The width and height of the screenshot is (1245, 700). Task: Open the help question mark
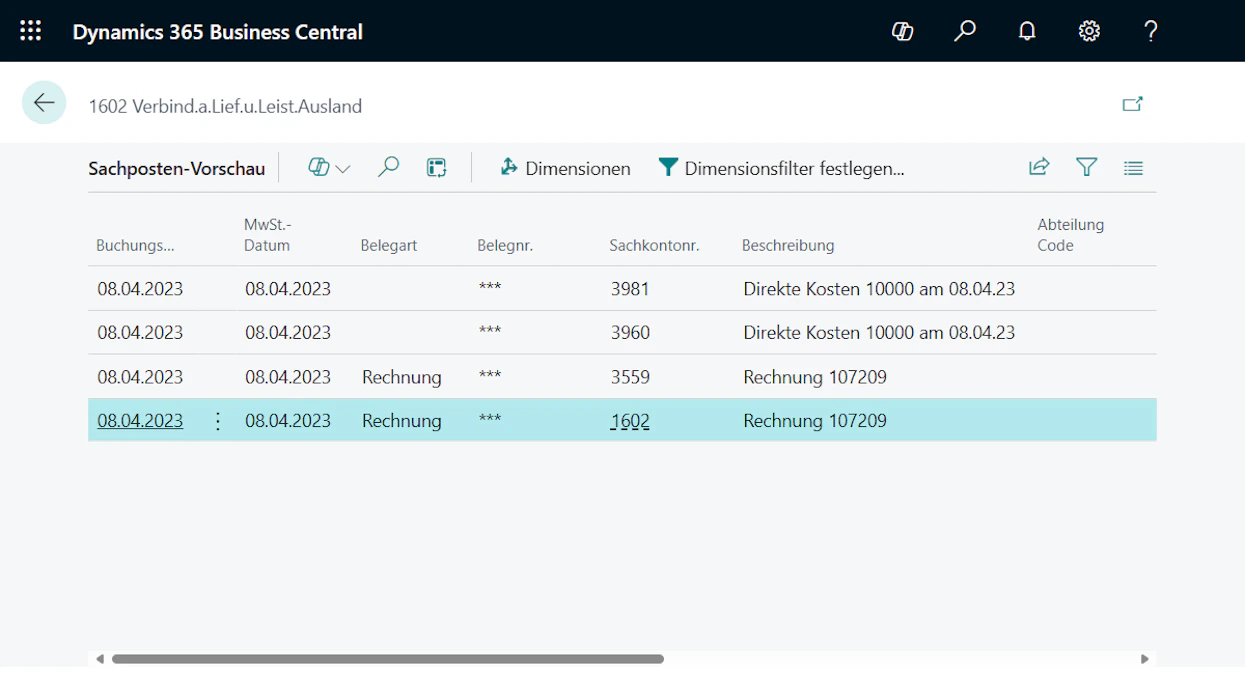[1151, 31]
